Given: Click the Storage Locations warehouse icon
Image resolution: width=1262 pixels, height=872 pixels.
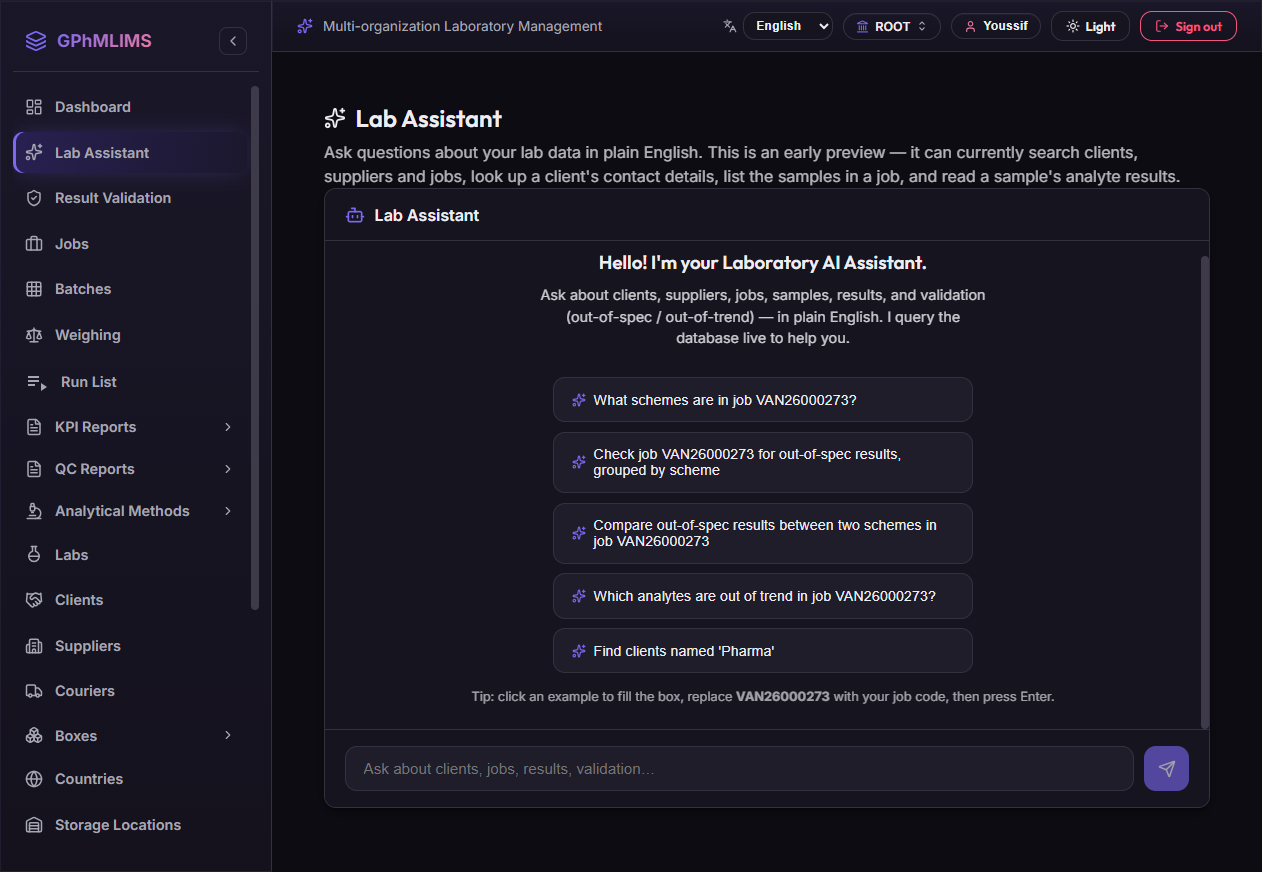Looking at the screenshot, I should (34, 825).
